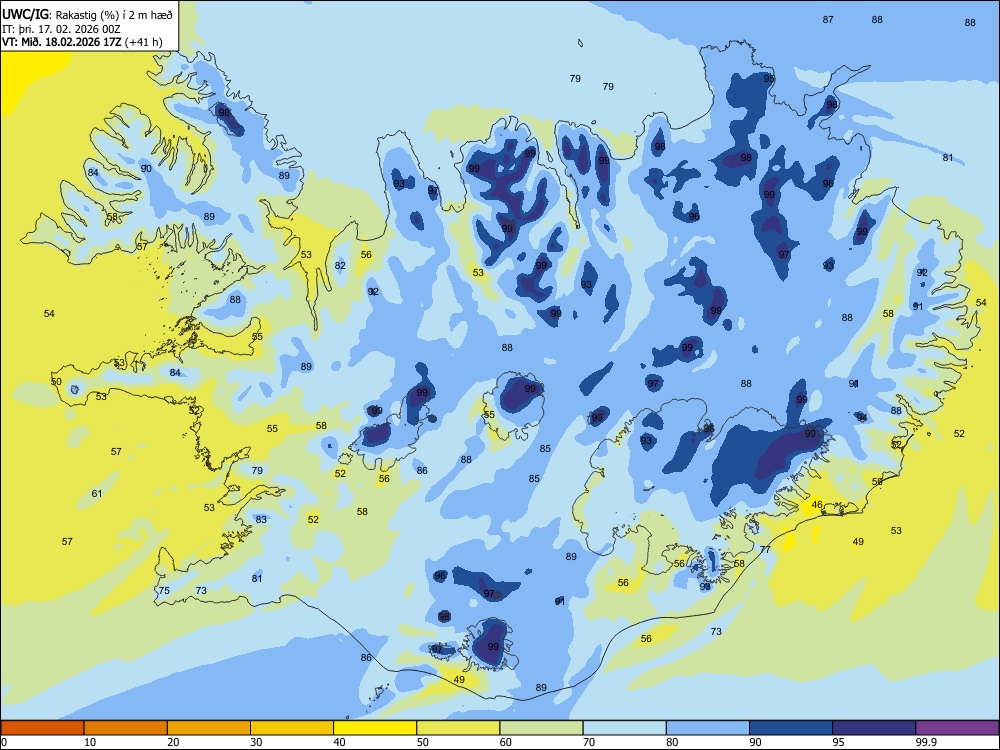Click the 50–60 pale yellow legend swatch
The image size is (1000, 750).
(458, 728)
